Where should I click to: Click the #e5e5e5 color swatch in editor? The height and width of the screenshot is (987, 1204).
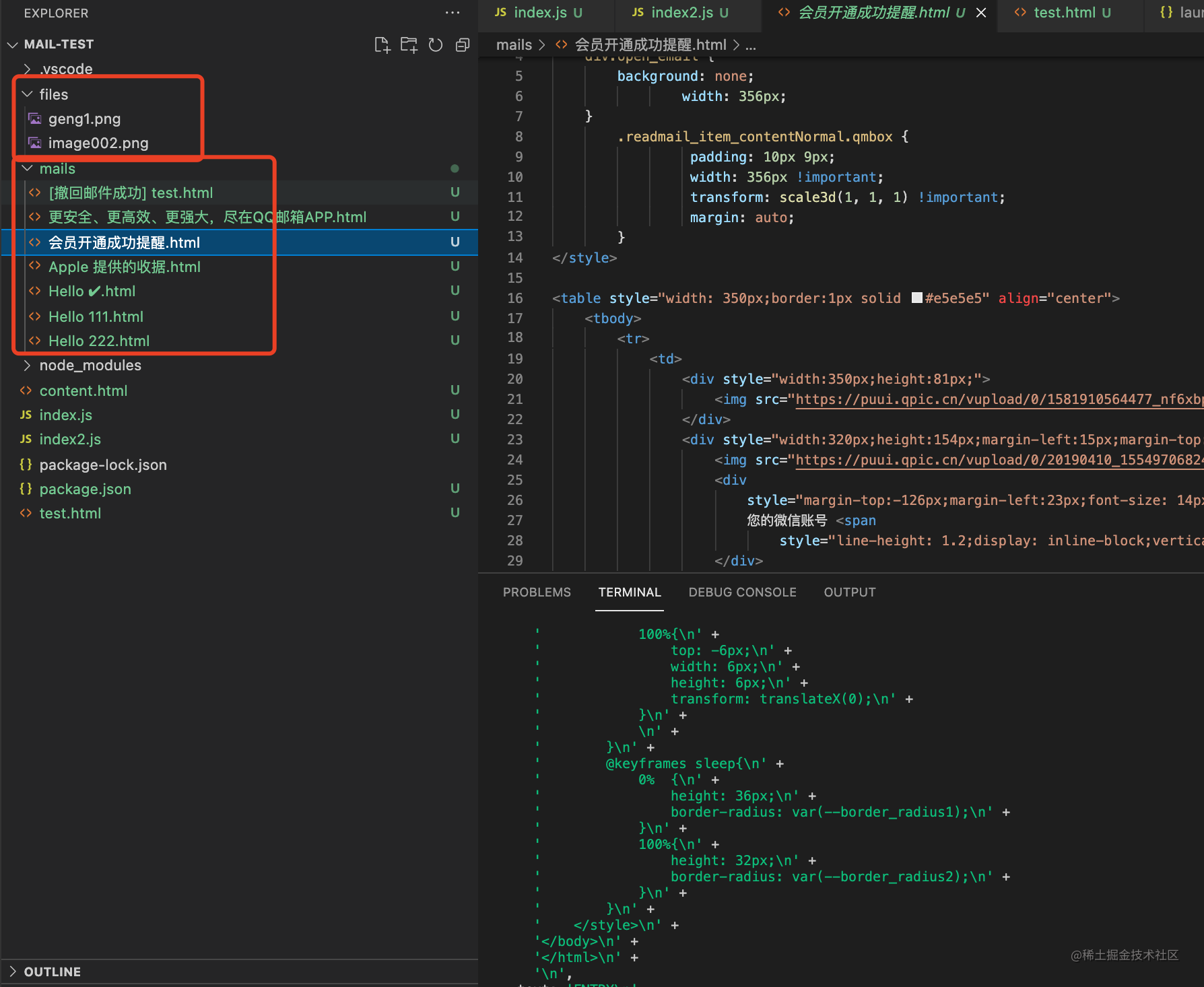coord(916,298)
